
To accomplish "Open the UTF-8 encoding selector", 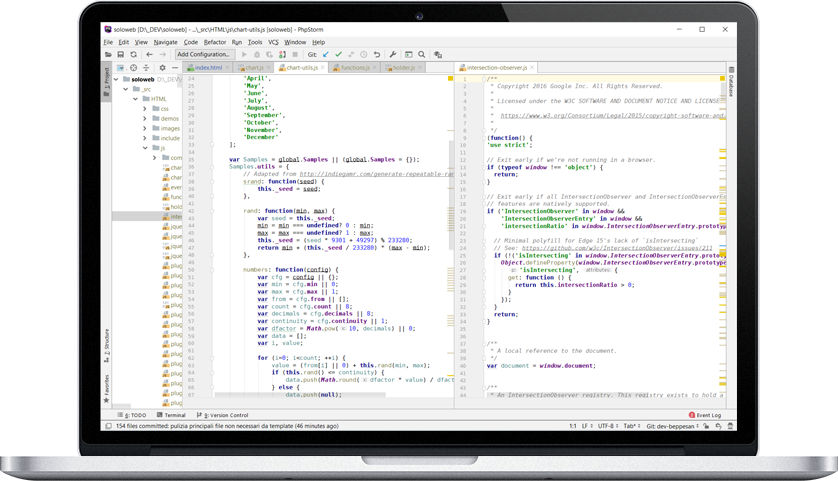I will tap(608, 426).
